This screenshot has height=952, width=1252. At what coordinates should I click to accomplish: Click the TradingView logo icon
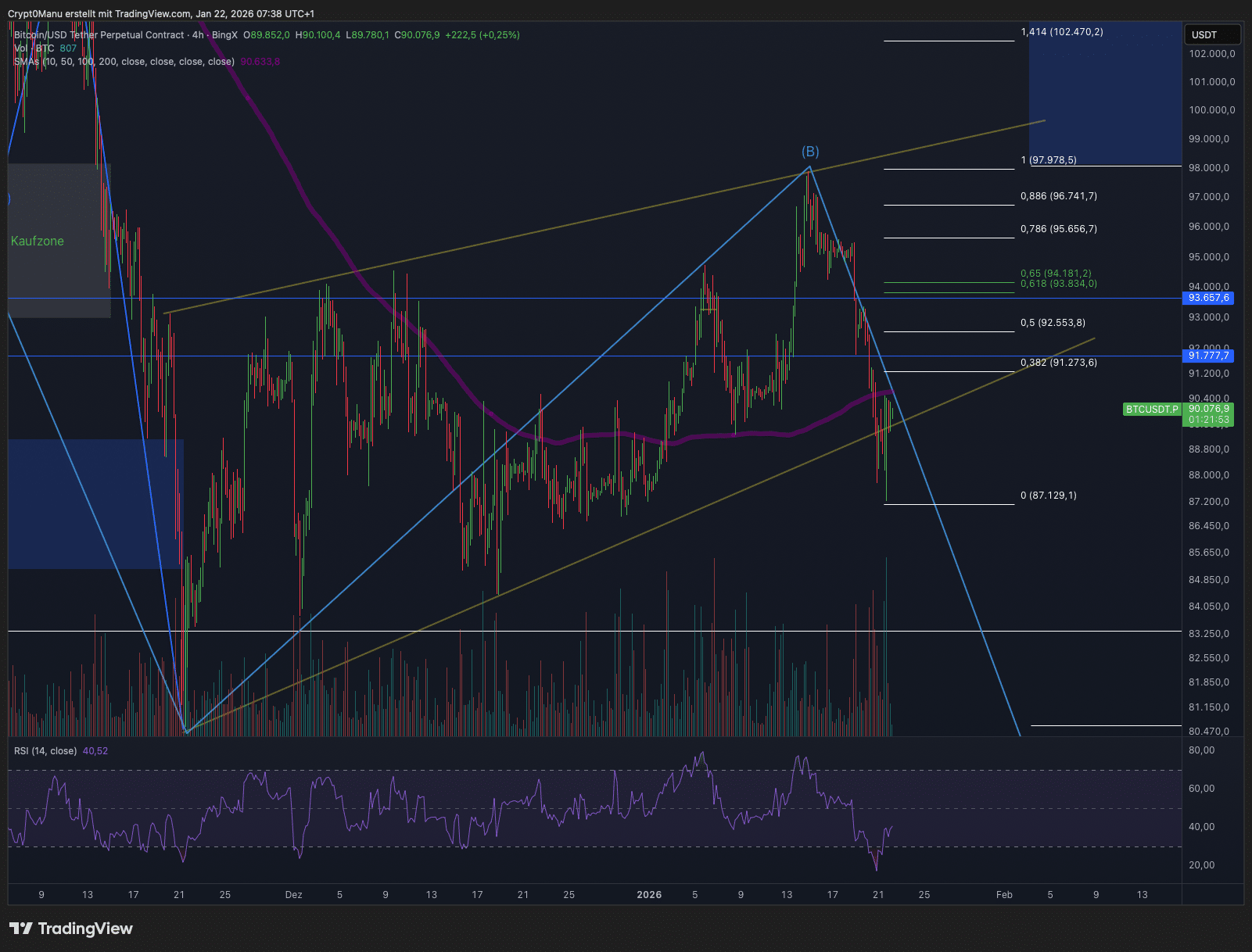coord(21,929)
